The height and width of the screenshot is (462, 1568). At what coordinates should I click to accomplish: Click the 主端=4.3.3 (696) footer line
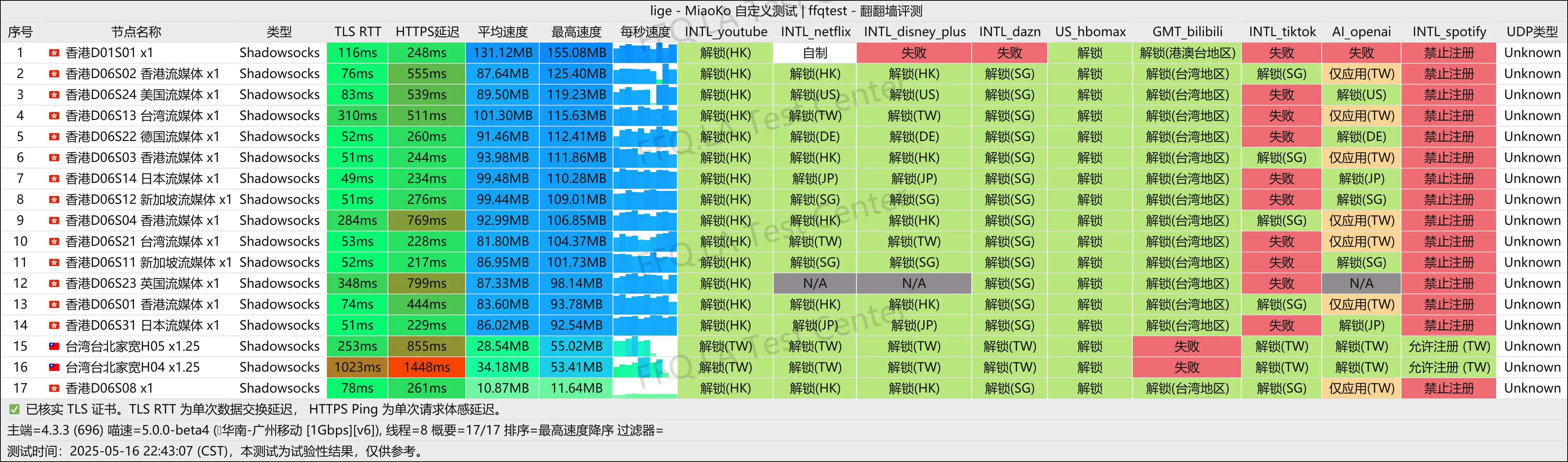click(335, 430)
